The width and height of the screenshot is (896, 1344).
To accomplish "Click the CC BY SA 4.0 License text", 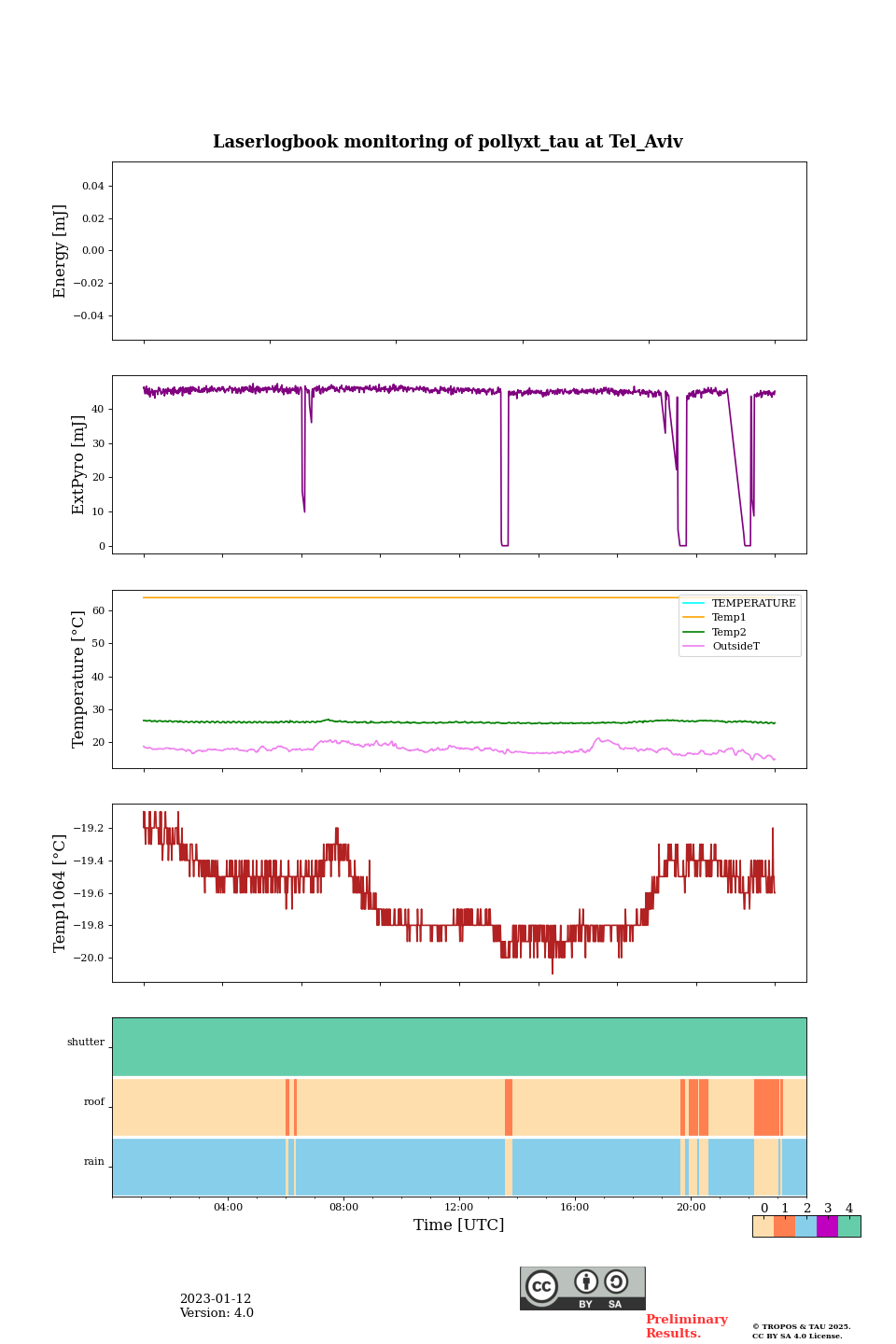I will pos(797,1336).
